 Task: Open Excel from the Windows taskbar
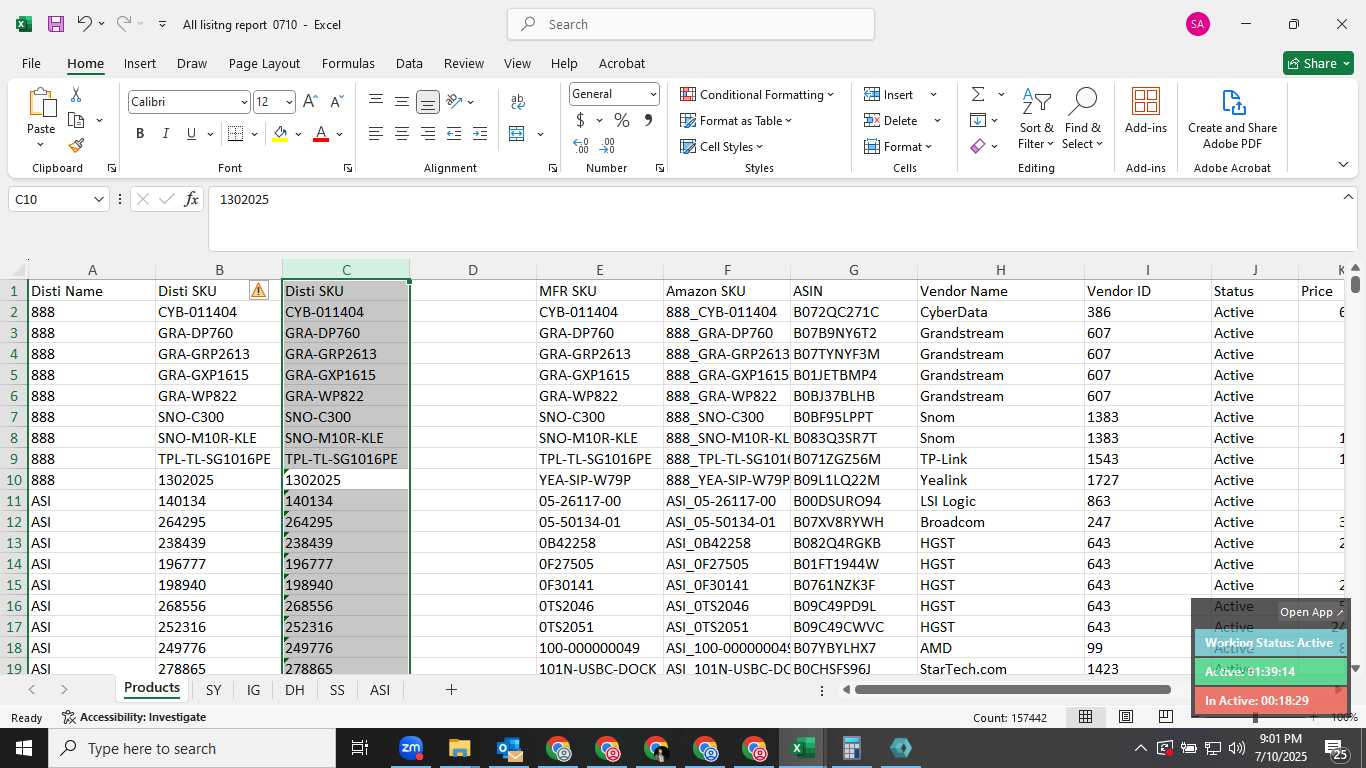pos(802,748)
